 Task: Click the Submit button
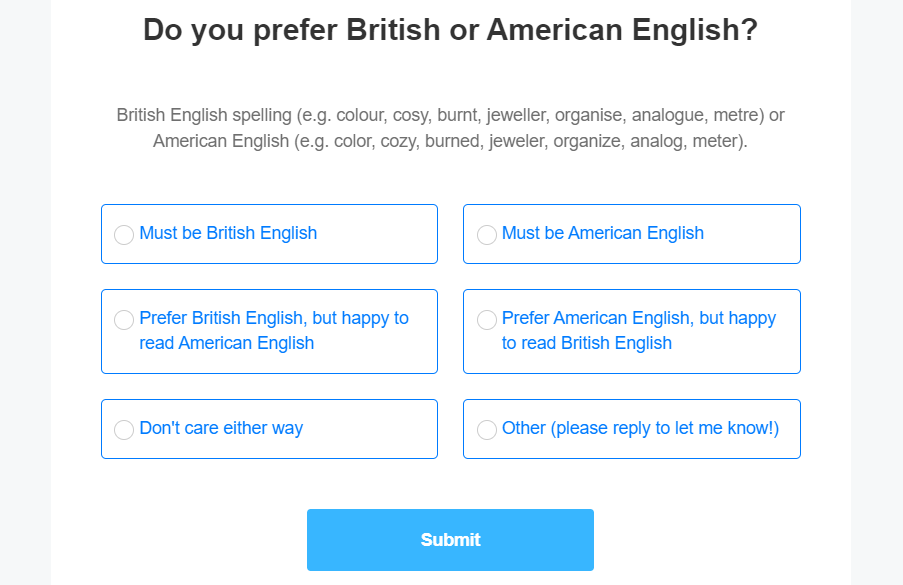pyautogui.click(x=450, y=539)
